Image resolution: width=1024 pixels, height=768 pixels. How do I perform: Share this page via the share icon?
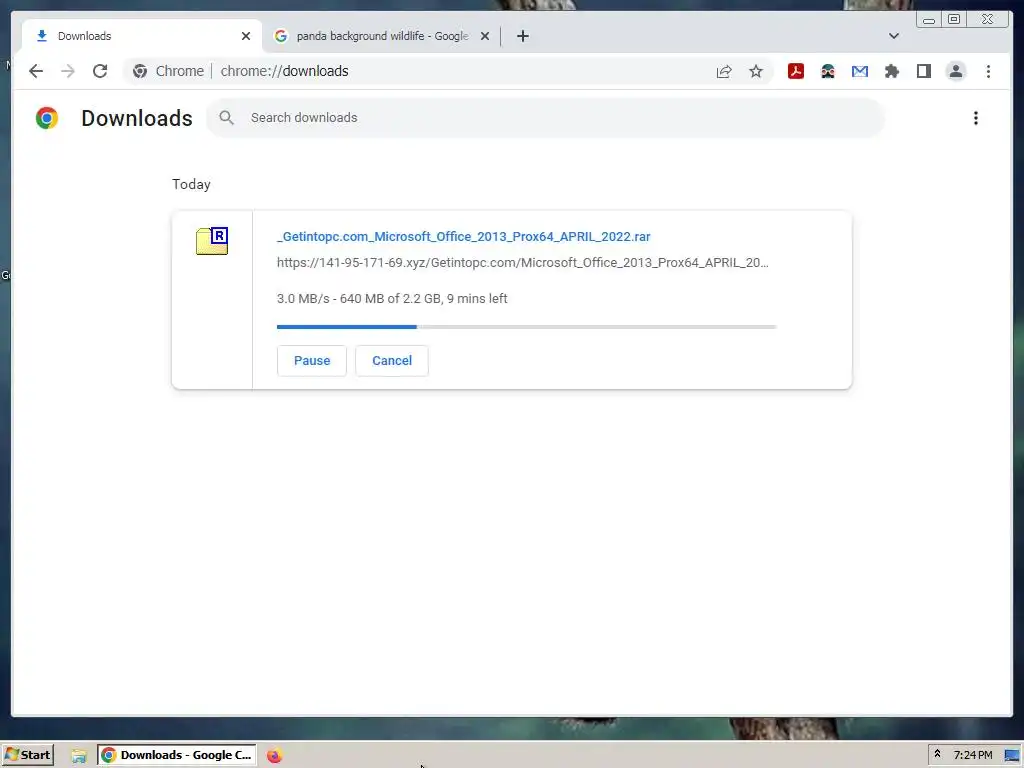(724, 71)
